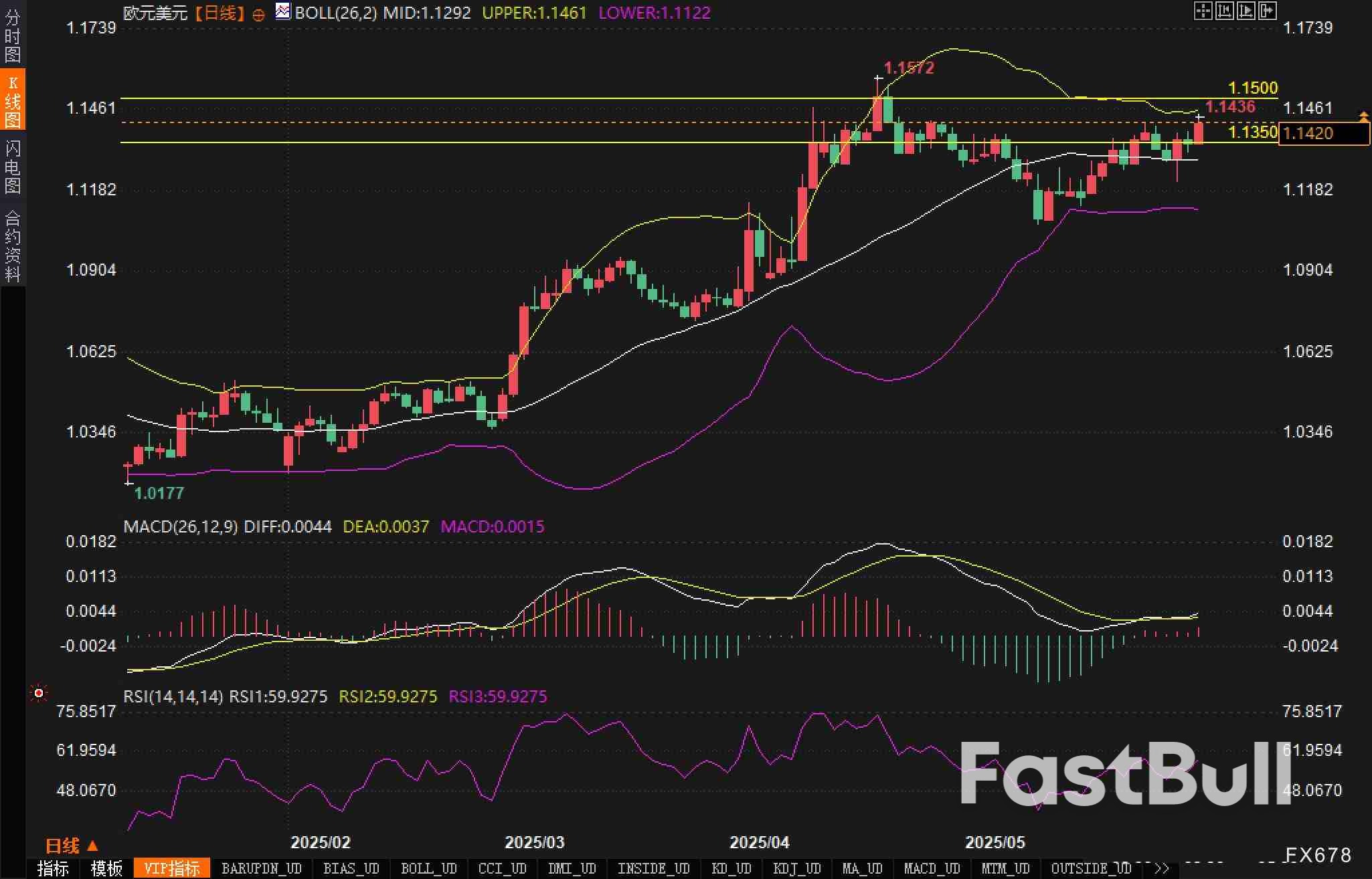Toggle the KDJ_UD indicator at bottom bar
This screenshot has height=879, width=1372.
click(x=796, y=868)
